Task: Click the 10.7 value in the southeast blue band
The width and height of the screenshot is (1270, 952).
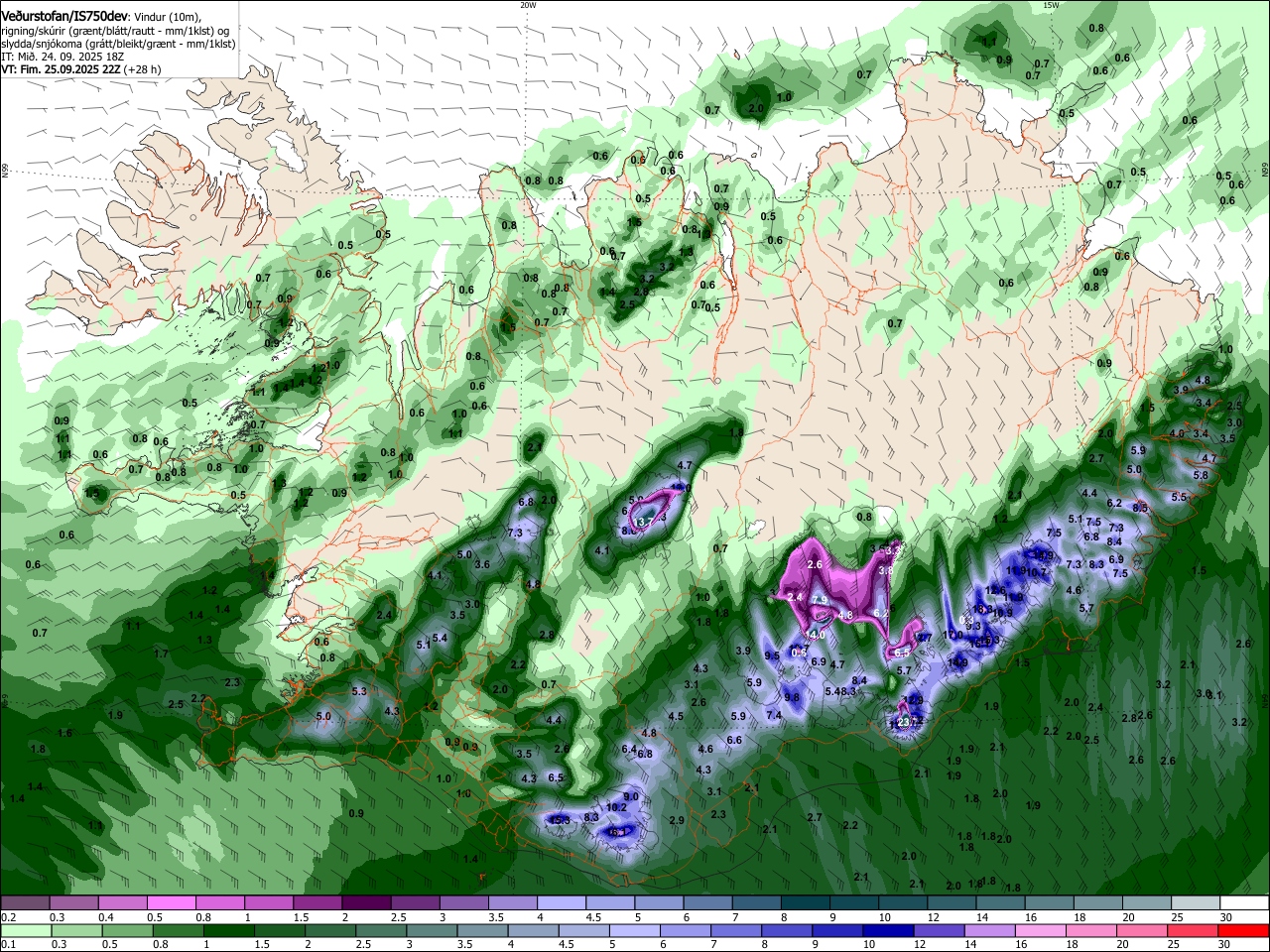Action: (1038, 572)
